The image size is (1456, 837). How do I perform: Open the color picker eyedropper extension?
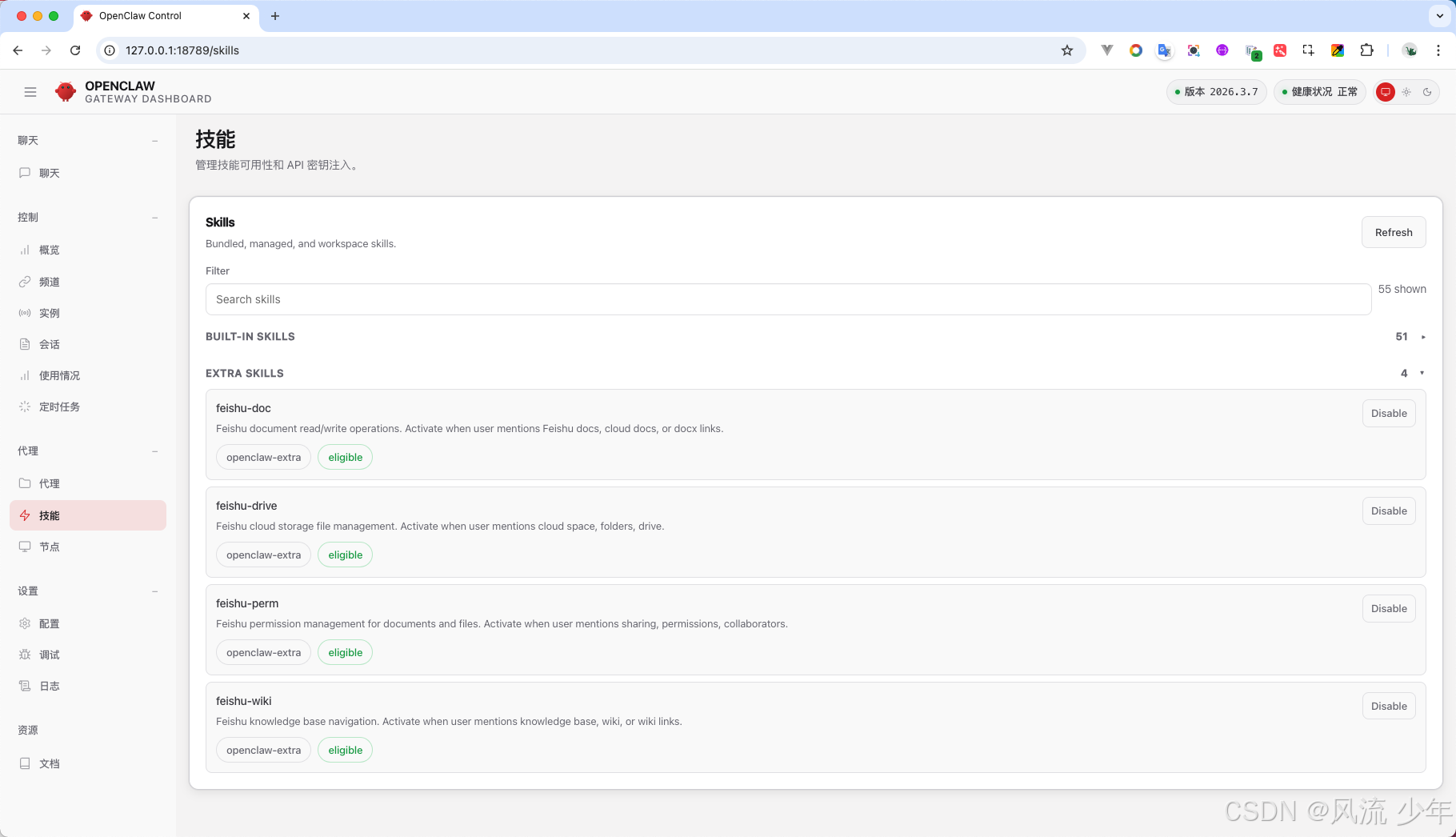[1337, 50]
